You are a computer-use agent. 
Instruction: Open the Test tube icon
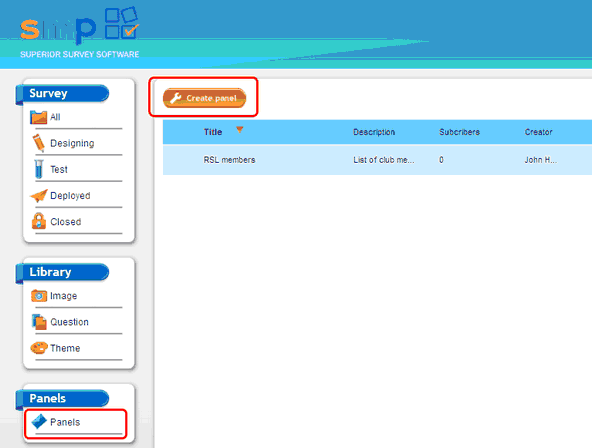(x=39, y=169)
